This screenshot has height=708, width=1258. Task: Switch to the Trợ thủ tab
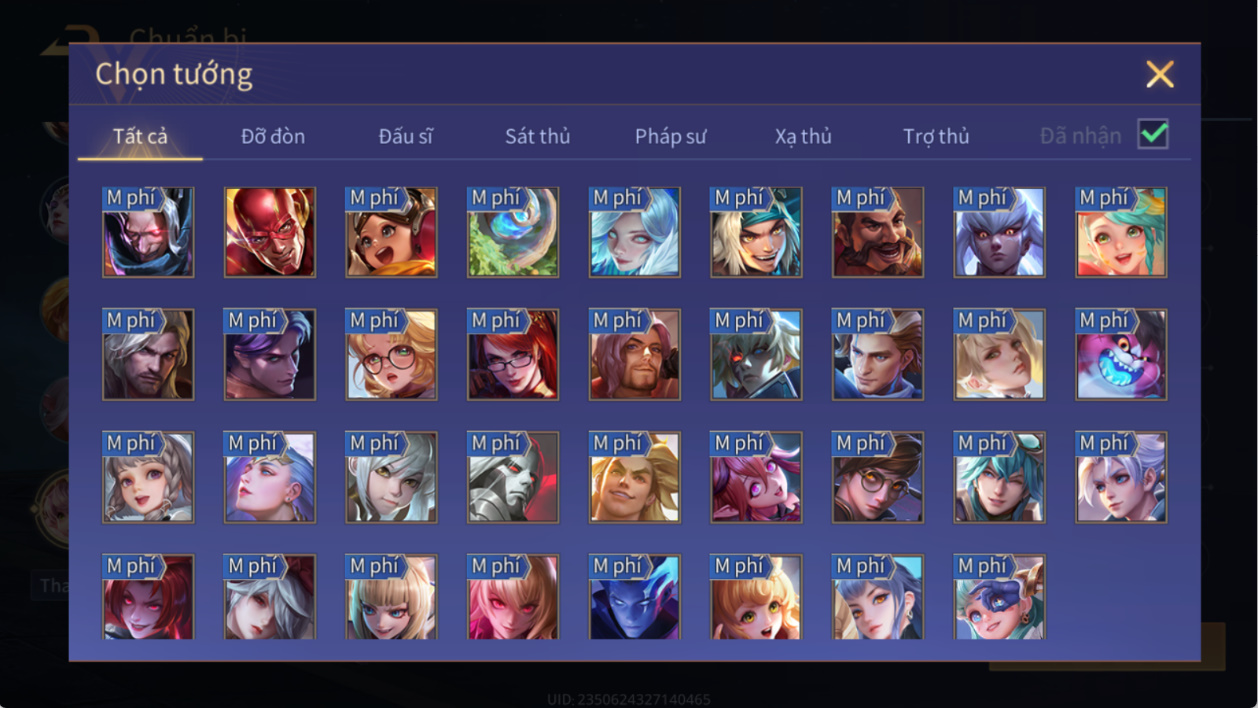tap(936, 136)
